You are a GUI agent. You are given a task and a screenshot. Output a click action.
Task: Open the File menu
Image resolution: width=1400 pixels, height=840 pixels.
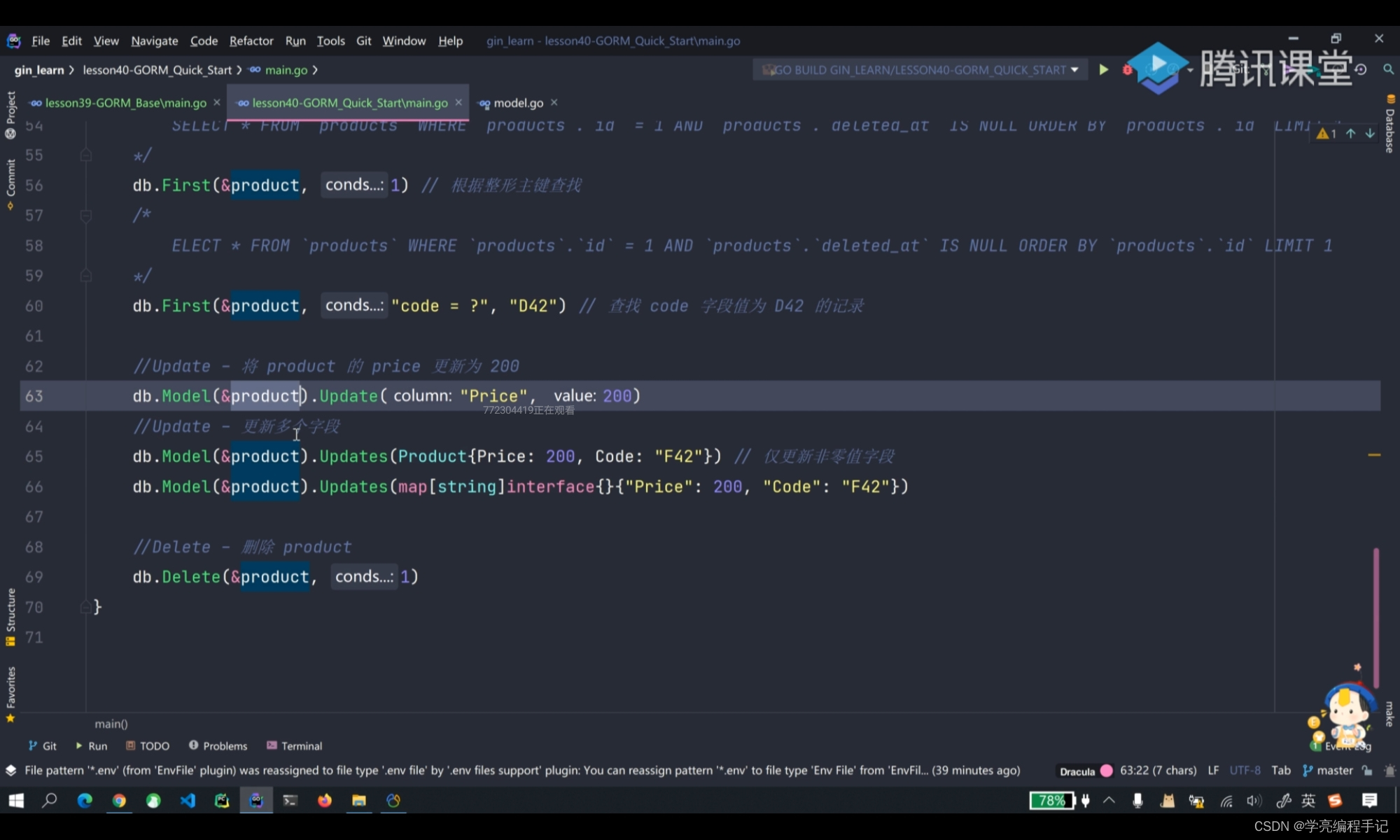pos(41,41)
